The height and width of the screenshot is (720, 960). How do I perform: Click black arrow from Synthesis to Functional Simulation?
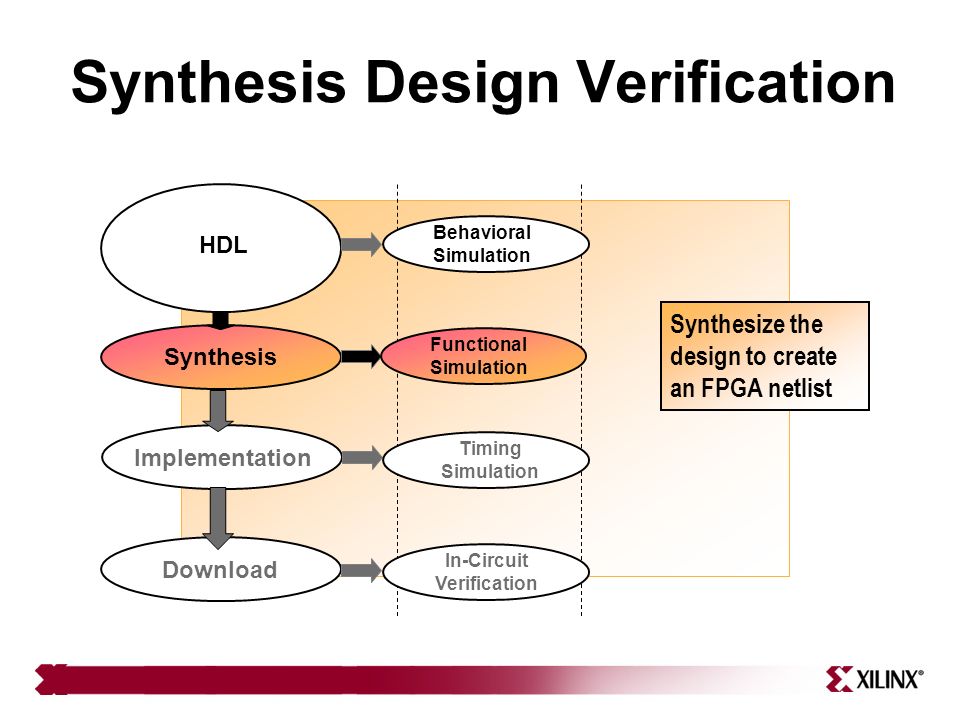tap(361, 356)
